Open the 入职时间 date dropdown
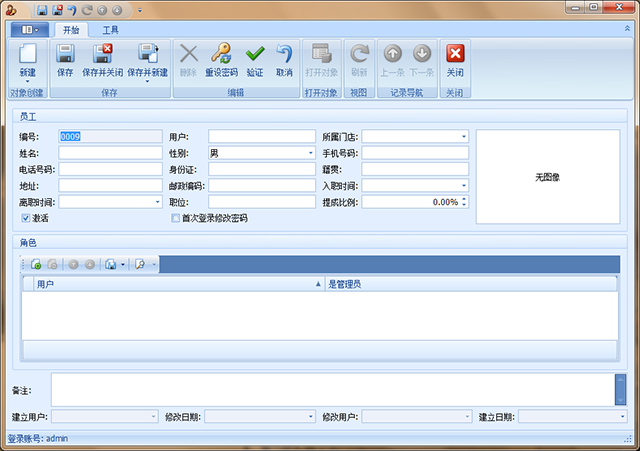 464,185
